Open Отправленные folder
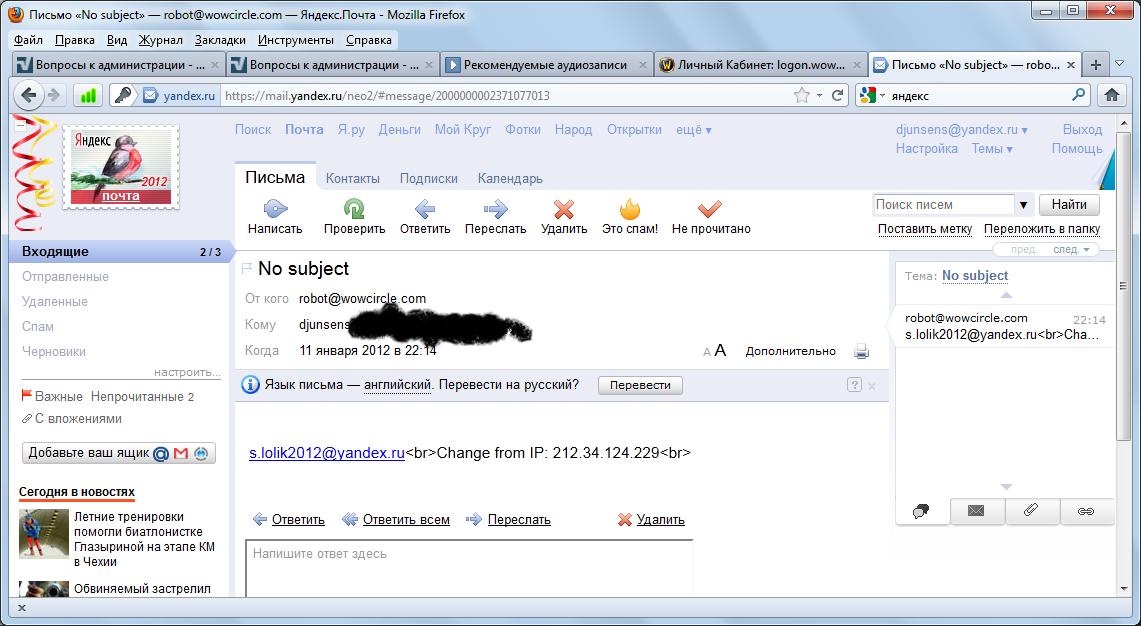The height and width of the screenshot is (626, 1141). [65, 277]
